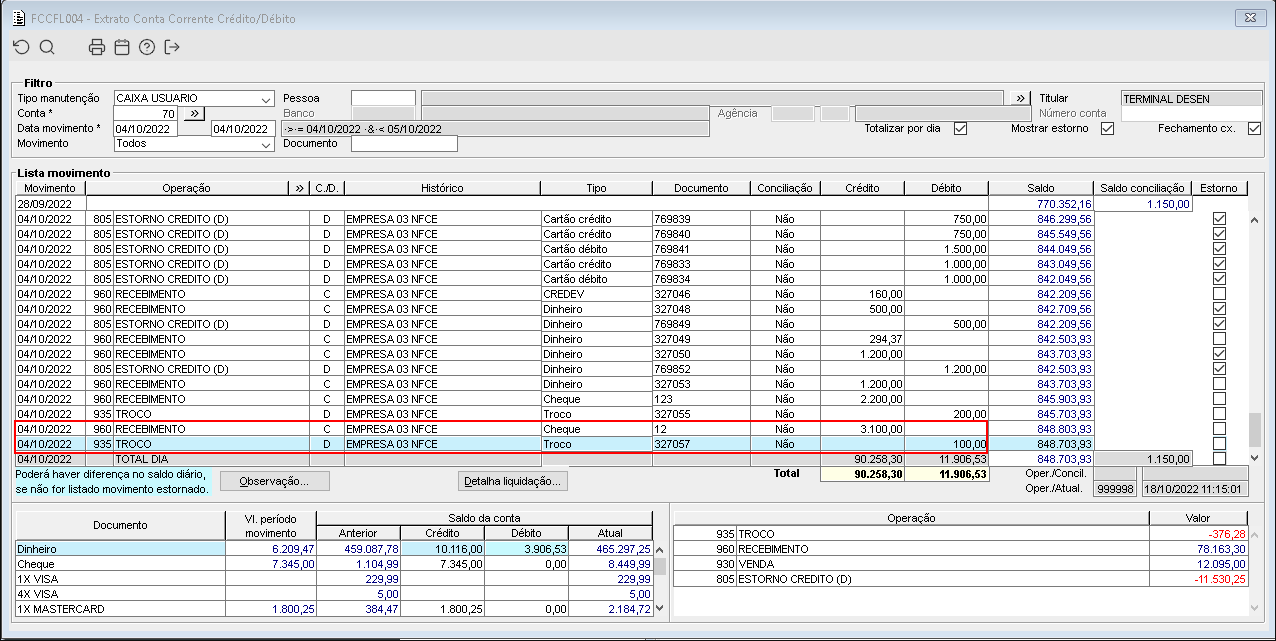Screen dimensions: 1276x641
Task: Open the calendar toolbar icon
Action: click(x=121, y=47)
